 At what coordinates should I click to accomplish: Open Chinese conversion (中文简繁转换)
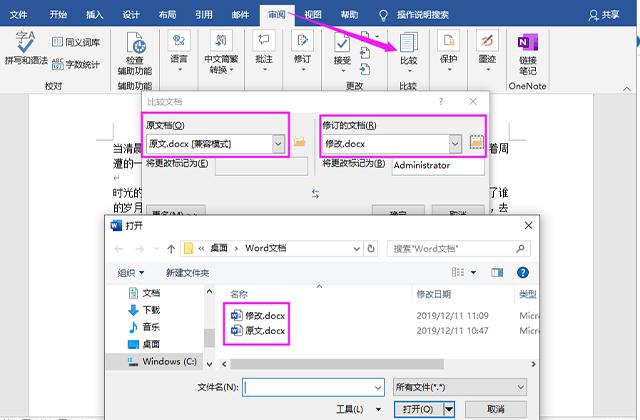click(x=221, y=51)
